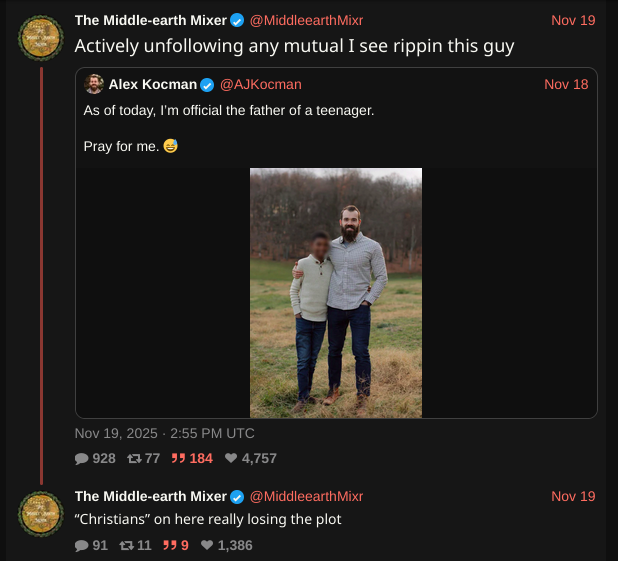Click the reply icon with 928 comments

point(82,459)
